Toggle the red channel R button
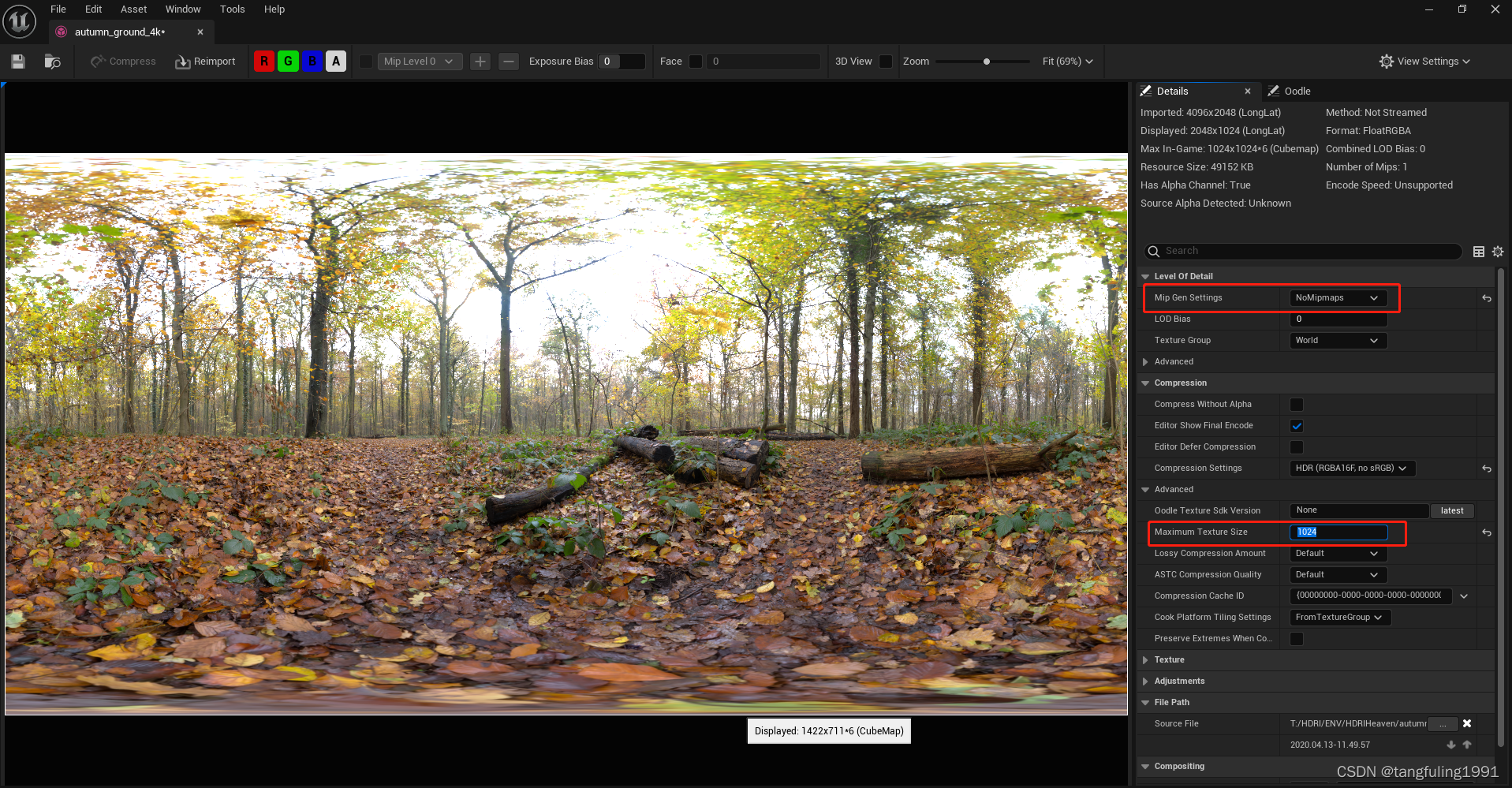The width and height of the screenshot is (1512, 788). [x=264, y=62]
